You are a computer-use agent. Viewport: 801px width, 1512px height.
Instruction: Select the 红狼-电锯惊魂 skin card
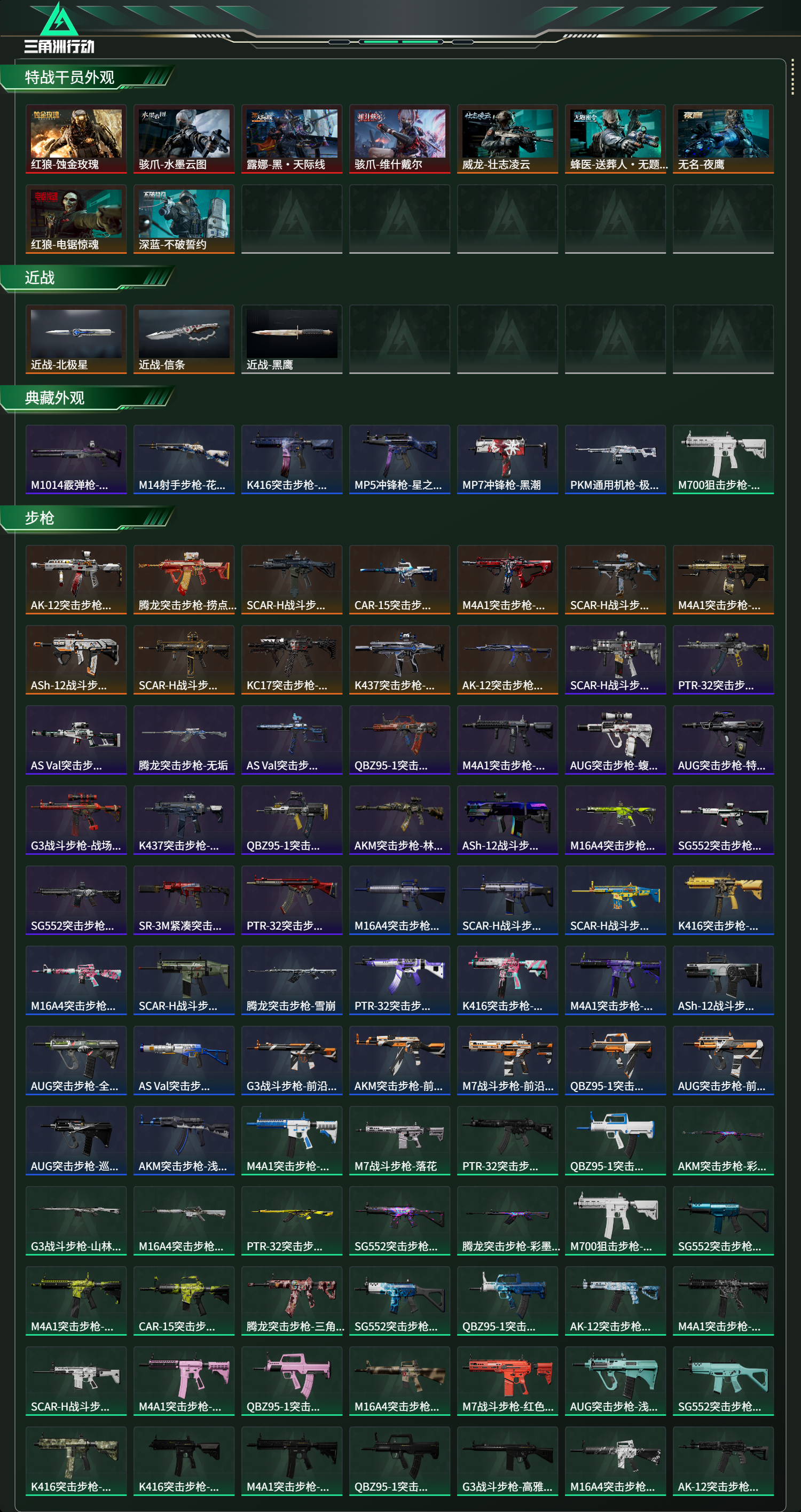(x=76, y=219)
